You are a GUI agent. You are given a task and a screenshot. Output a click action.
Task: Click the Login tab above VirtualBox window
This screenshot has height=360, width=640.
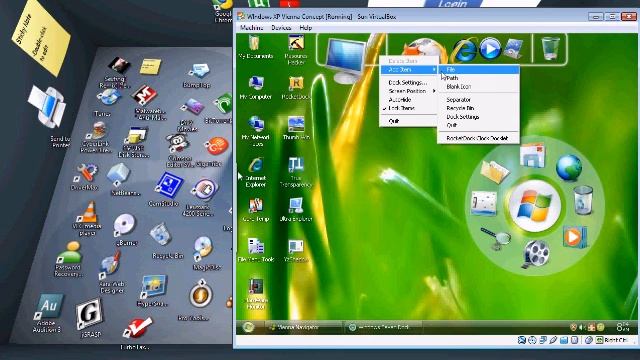(x=452, y=4)
